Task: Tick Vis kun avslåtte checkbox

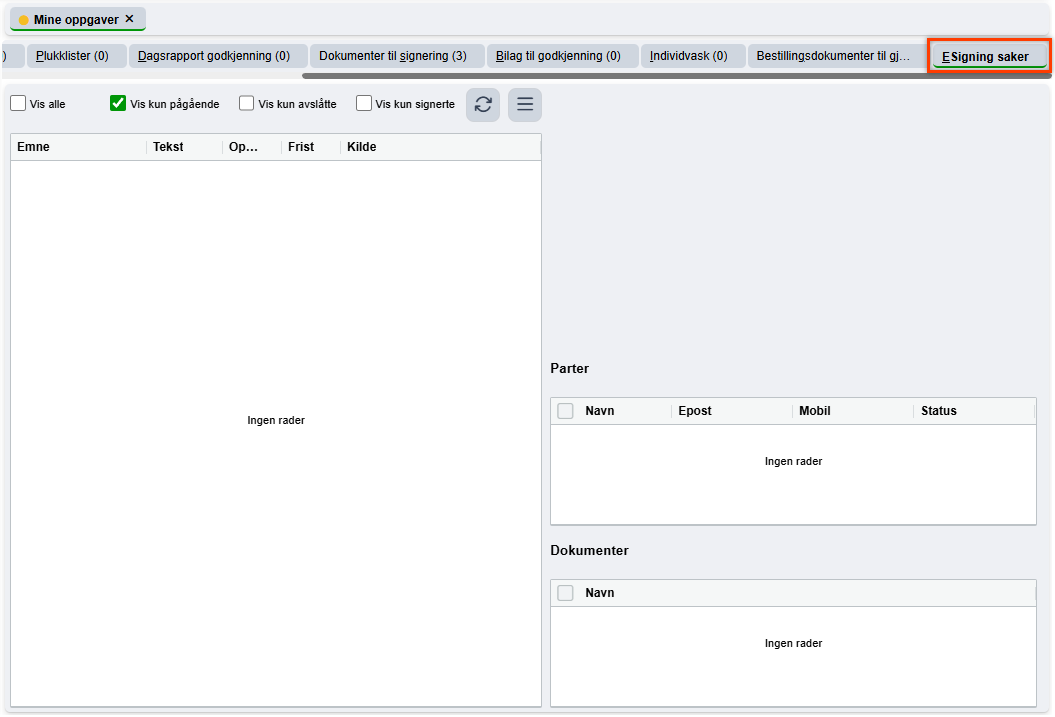Action: coord(246,104)
